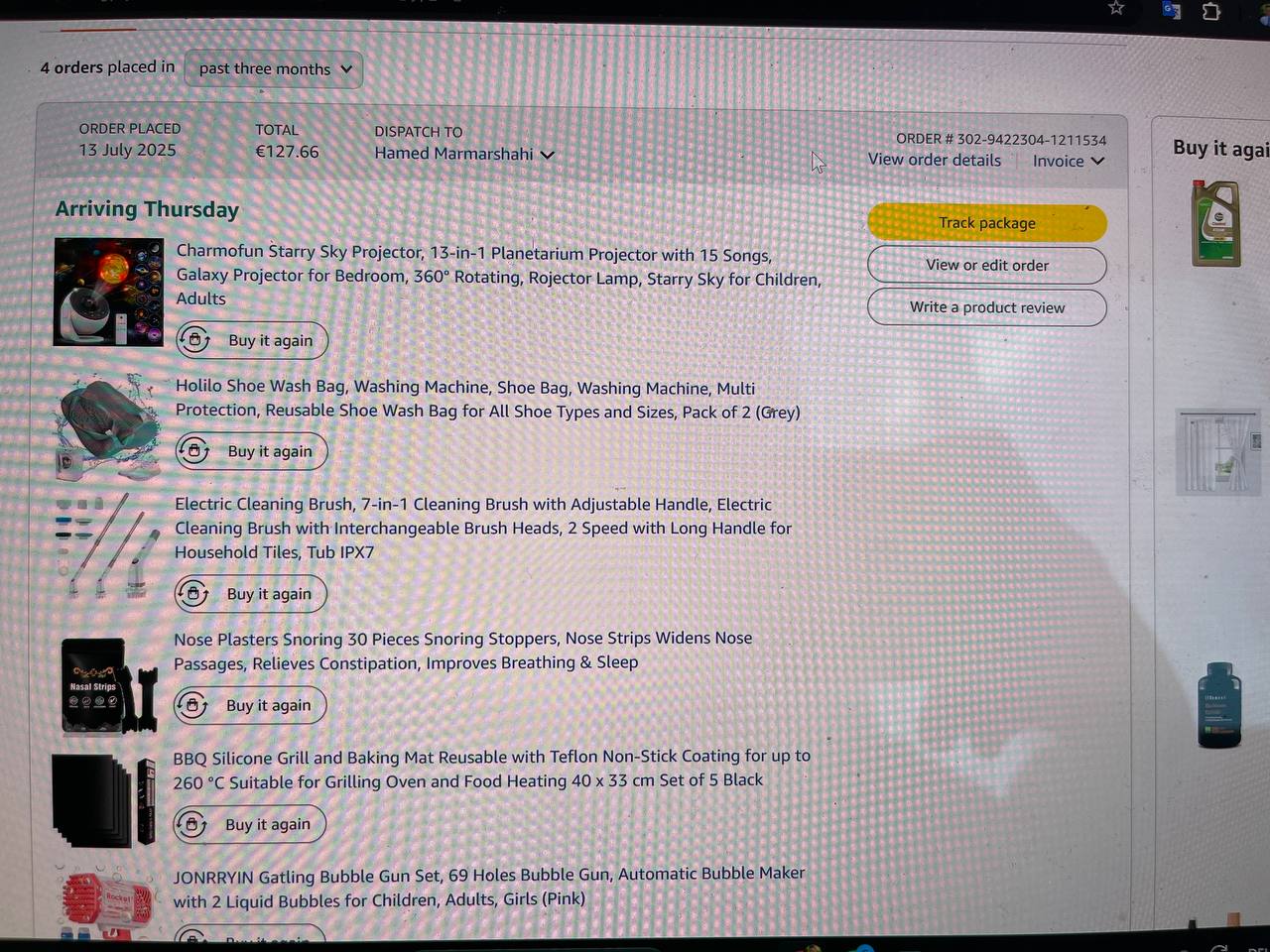Screen dimensions: 1270x952
Task: Click the 'ORDER PLACED' label
Action: coord(130,129)
